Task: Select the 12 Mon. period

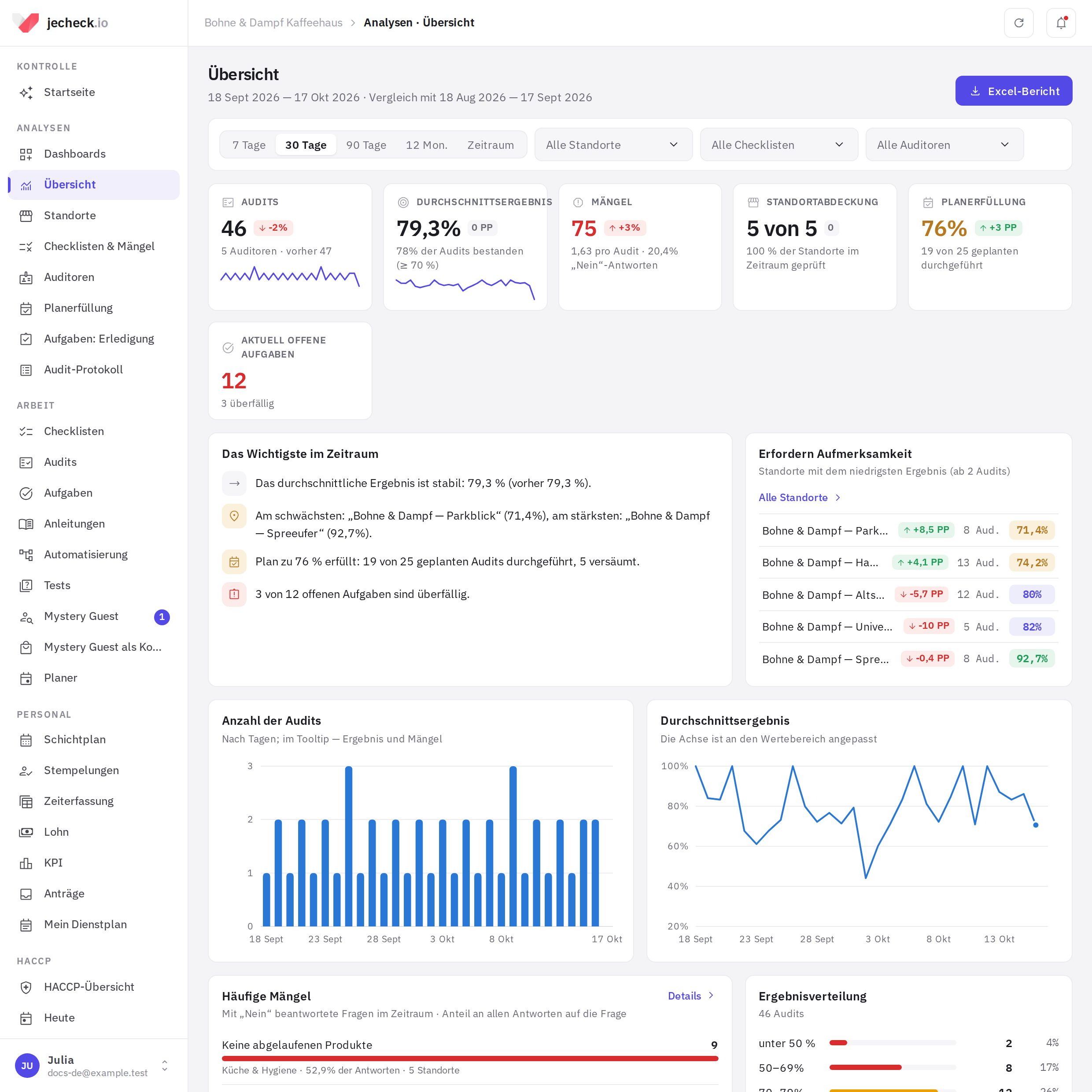Action: pos(427,145)
